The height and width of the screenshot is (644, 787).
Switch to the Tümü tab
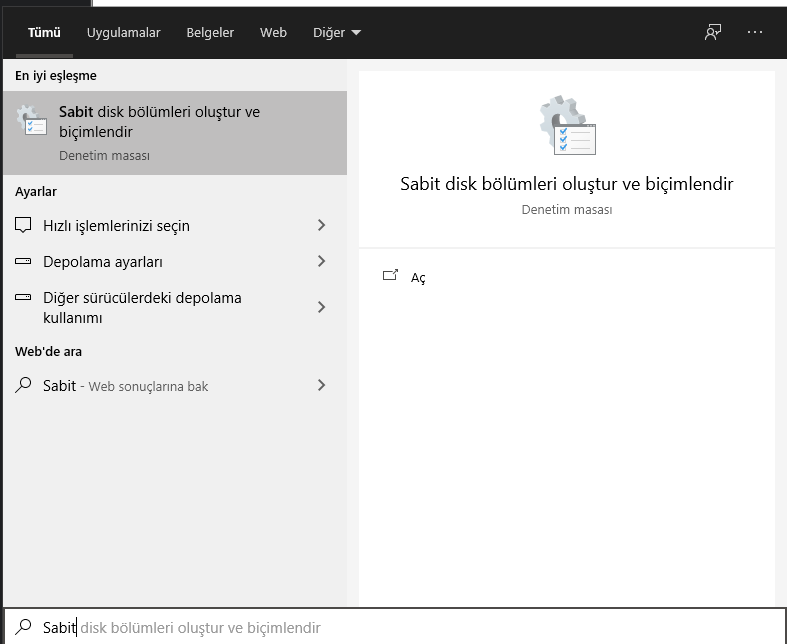tap(44, 33)
